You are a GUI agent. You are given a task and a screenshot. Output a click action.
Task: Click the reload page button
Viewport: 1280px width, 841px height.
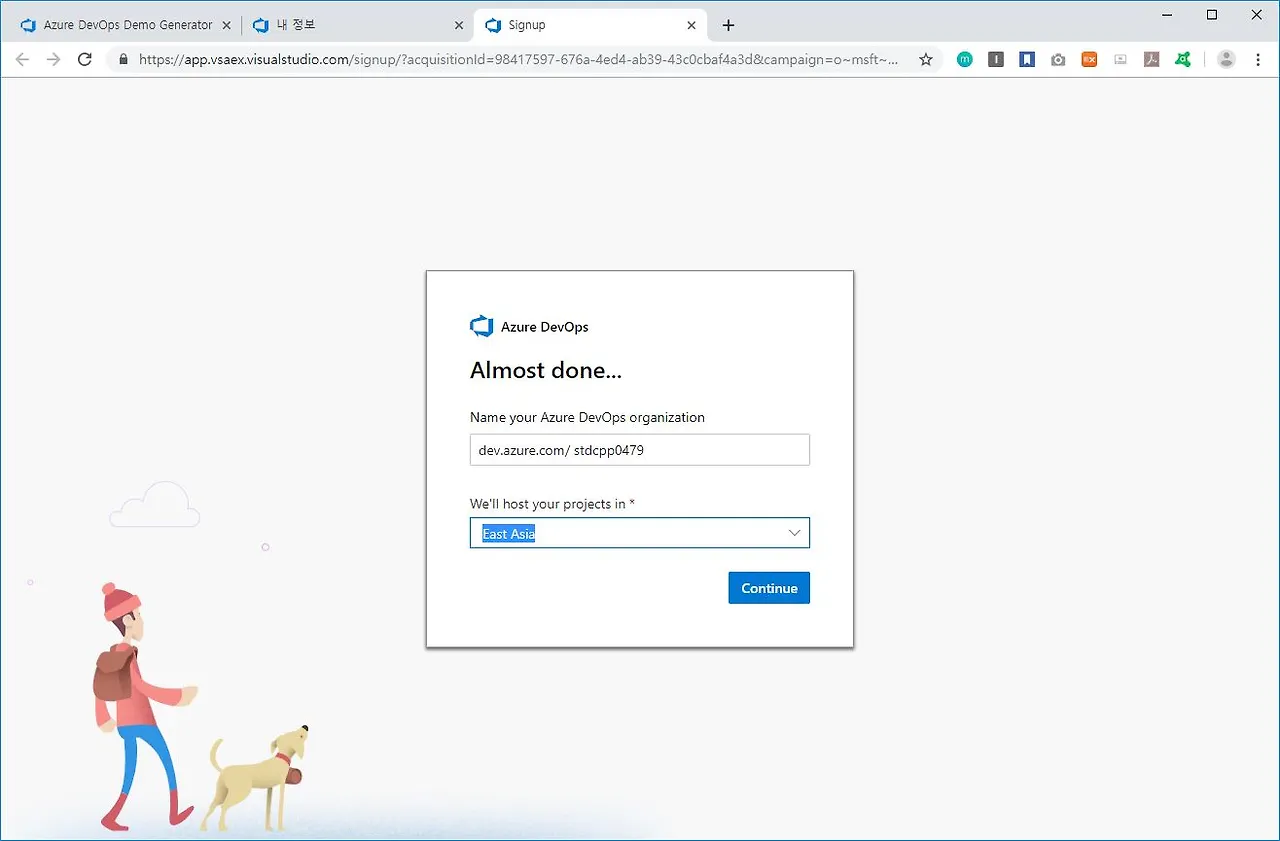coord(84,59)
